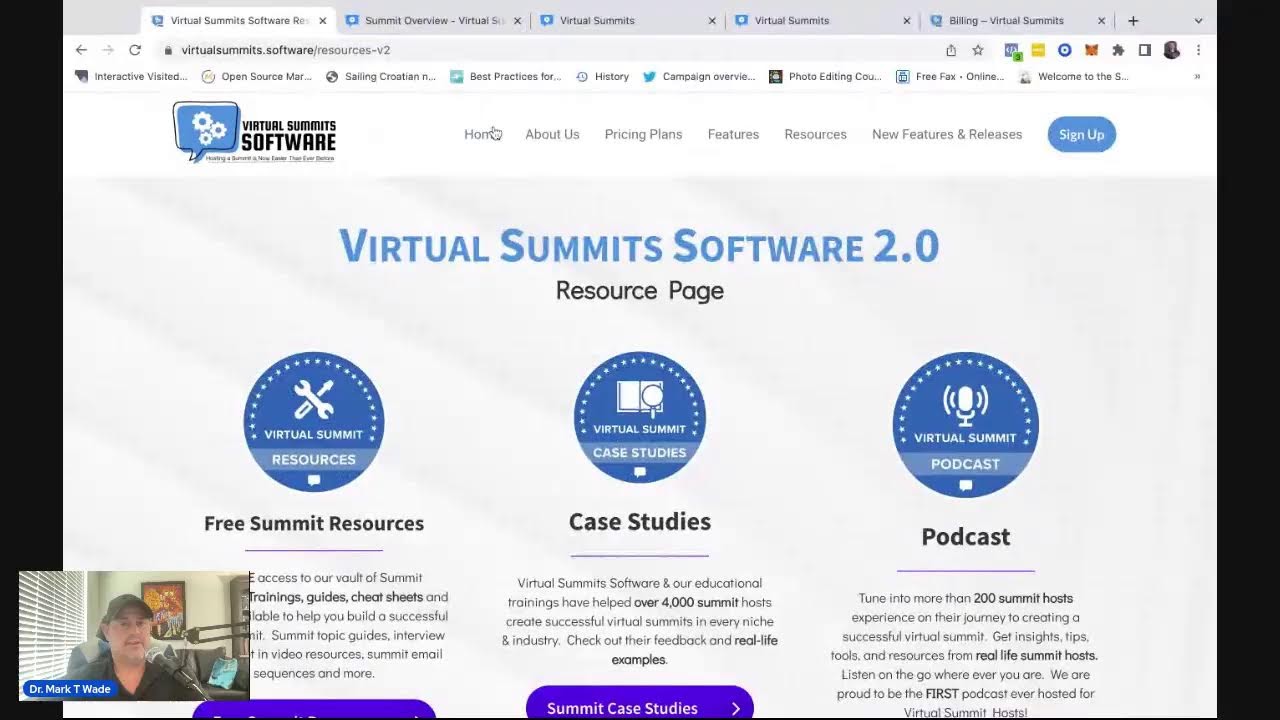The image size is (1280, 720).
Task: Switch to the third Virtual Summits tab
Action: tap(627, 20)
